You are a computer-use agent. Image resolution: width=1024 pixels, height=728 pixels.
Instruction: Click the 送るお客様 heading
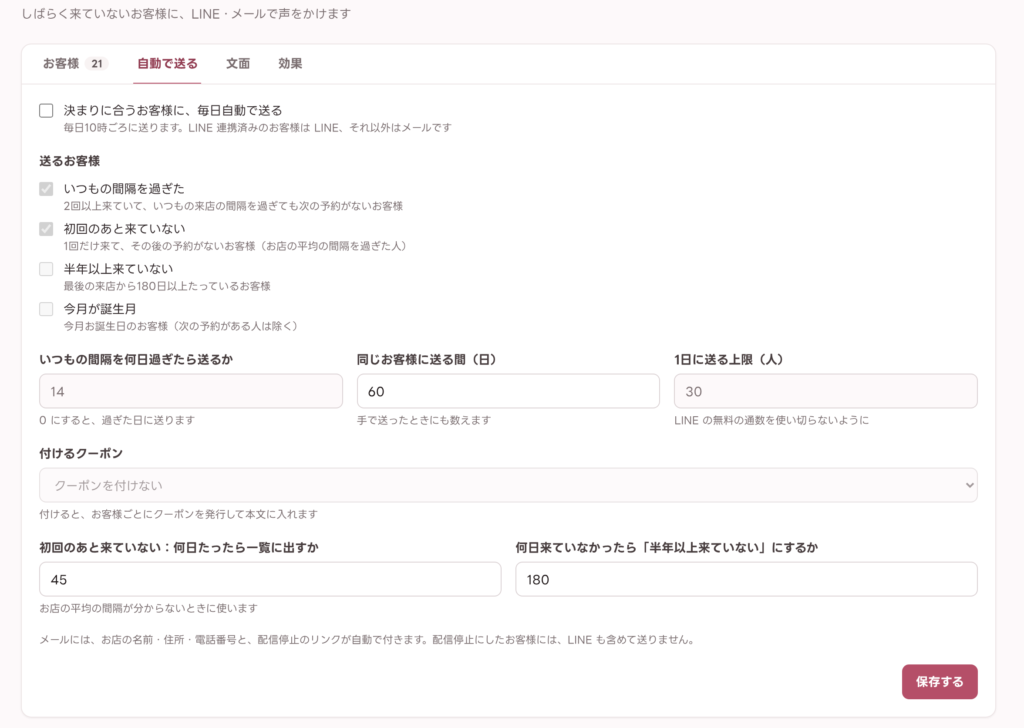click(69, 161)
